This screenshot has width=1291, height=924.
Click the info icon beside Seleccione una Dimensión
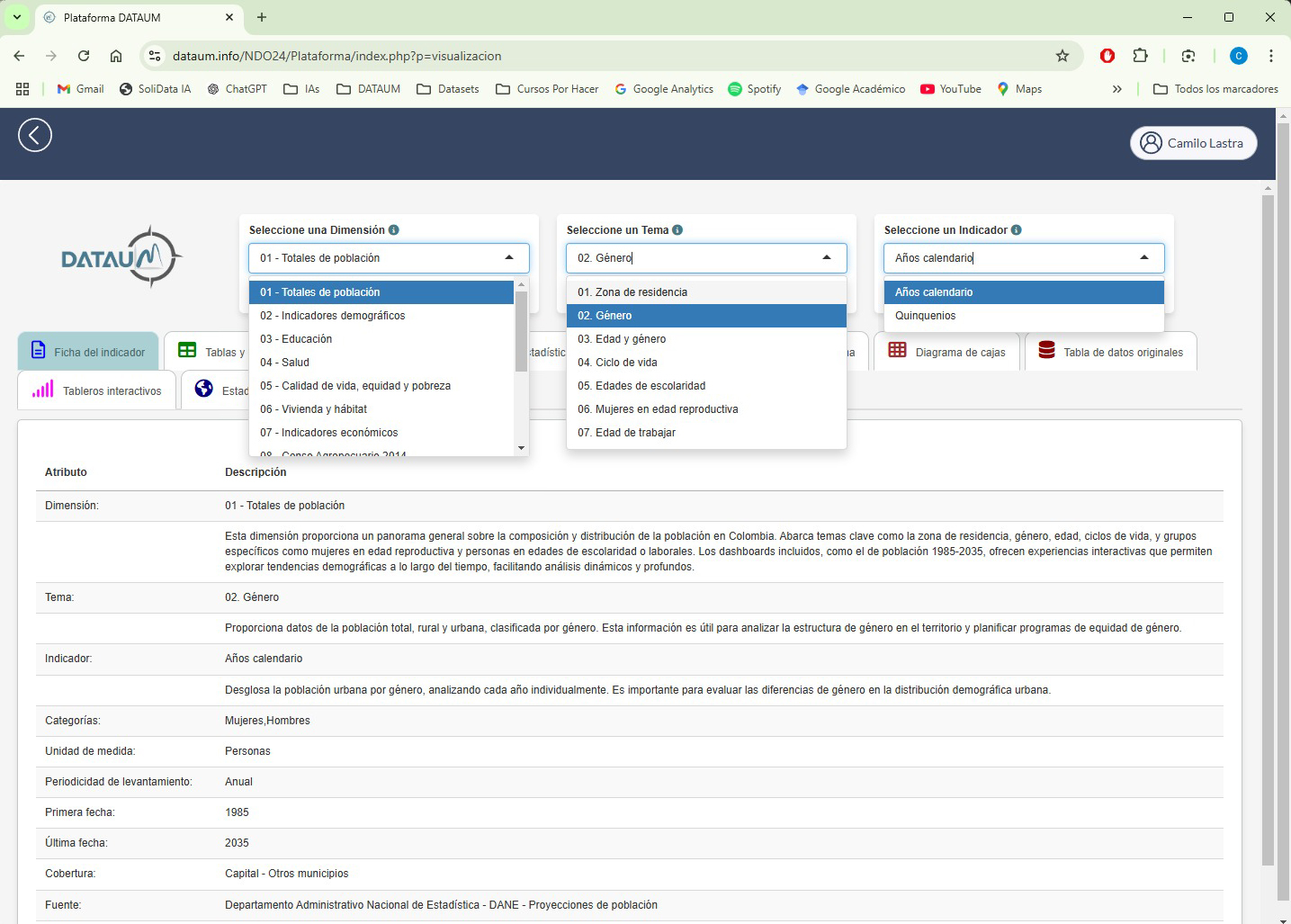tap(394, 230)
